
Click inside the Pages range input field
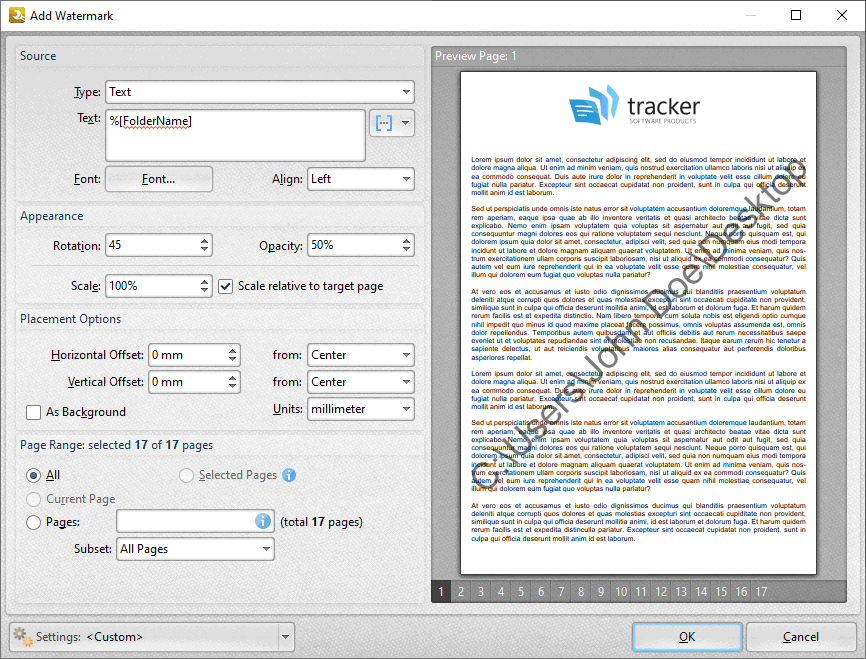180,521
